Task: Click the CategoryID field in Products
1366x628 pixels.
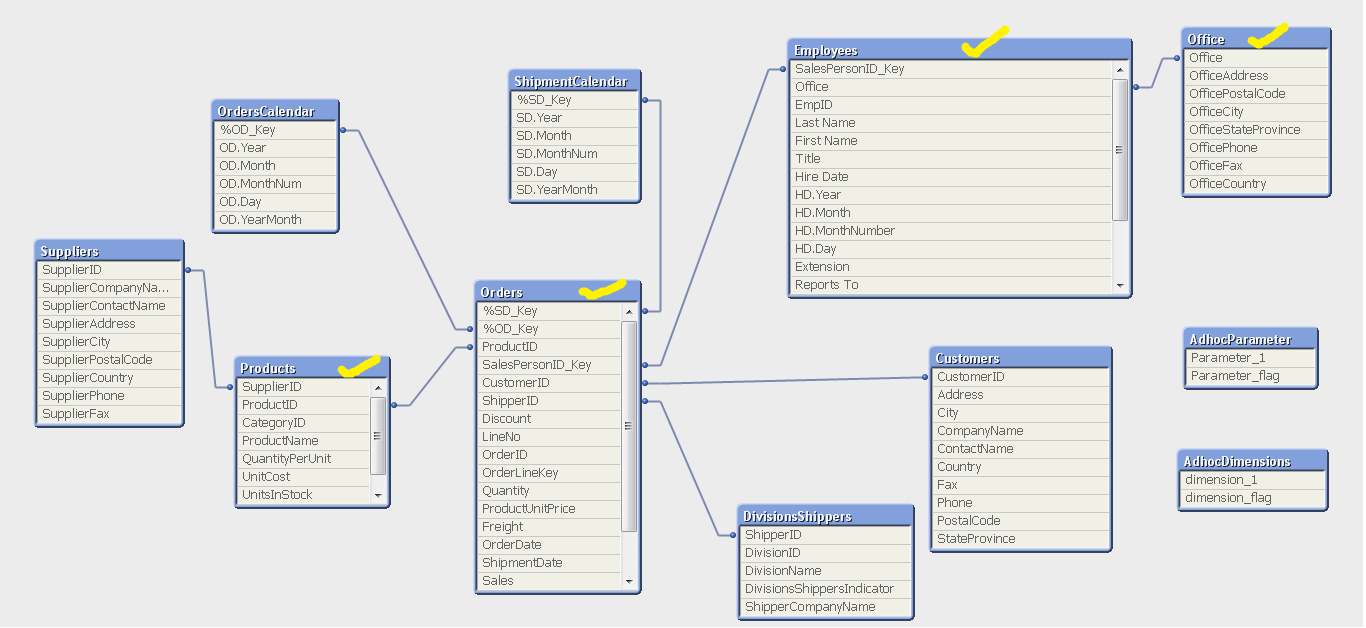Action: [x=304, y=422]
